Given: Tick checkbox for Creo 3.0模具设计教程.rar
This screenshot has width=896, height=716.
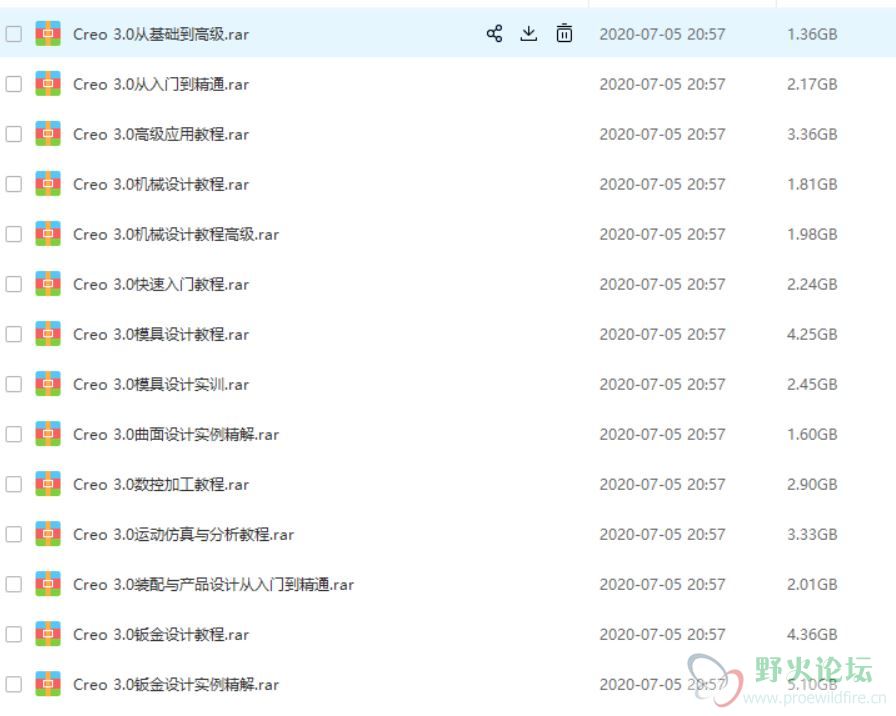Looking at the screenshot, I should pos(14,334).
